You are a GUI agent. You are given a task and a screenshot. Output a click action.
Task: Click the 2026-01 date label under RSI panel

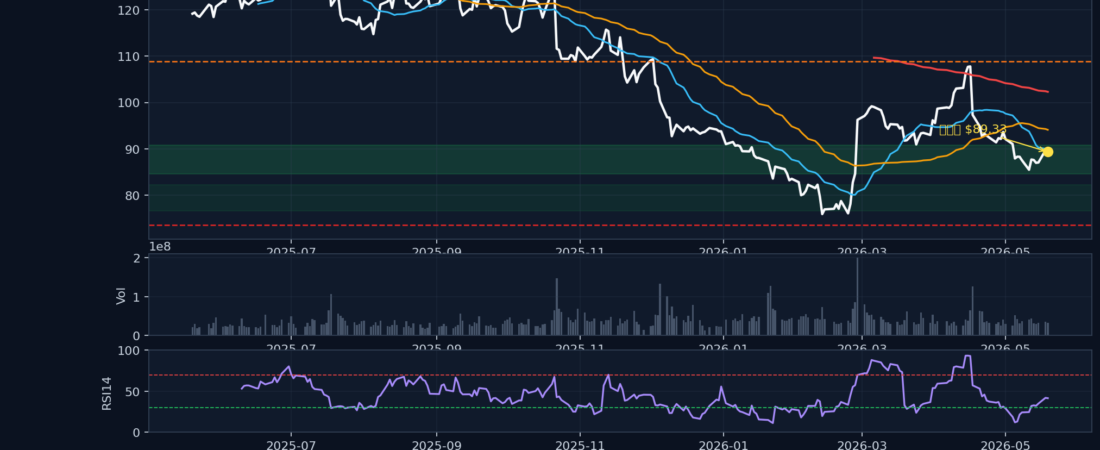(x=723, y=444)
